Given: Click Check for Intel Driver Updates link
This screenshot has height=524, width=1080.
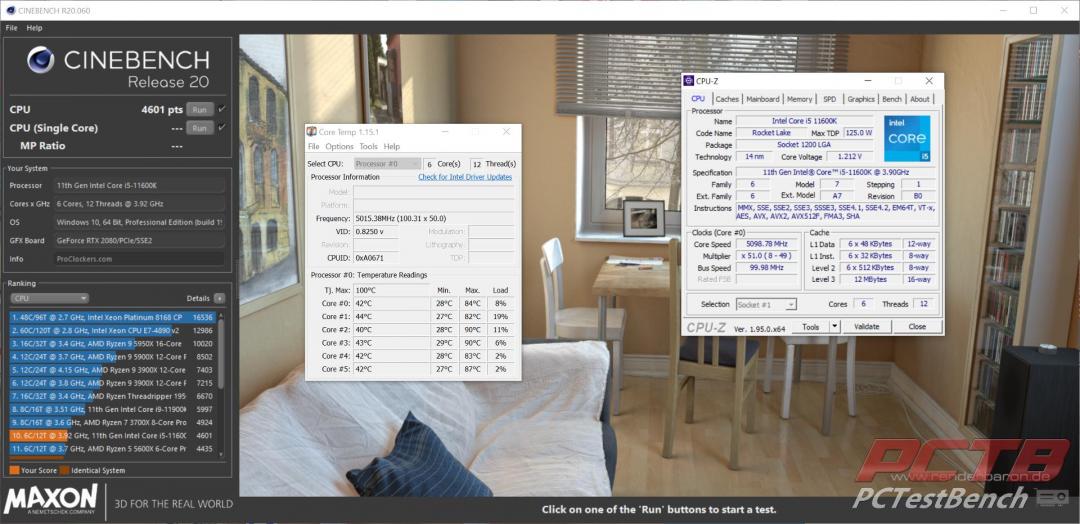Looking at the screenshot, I should 465,177.
